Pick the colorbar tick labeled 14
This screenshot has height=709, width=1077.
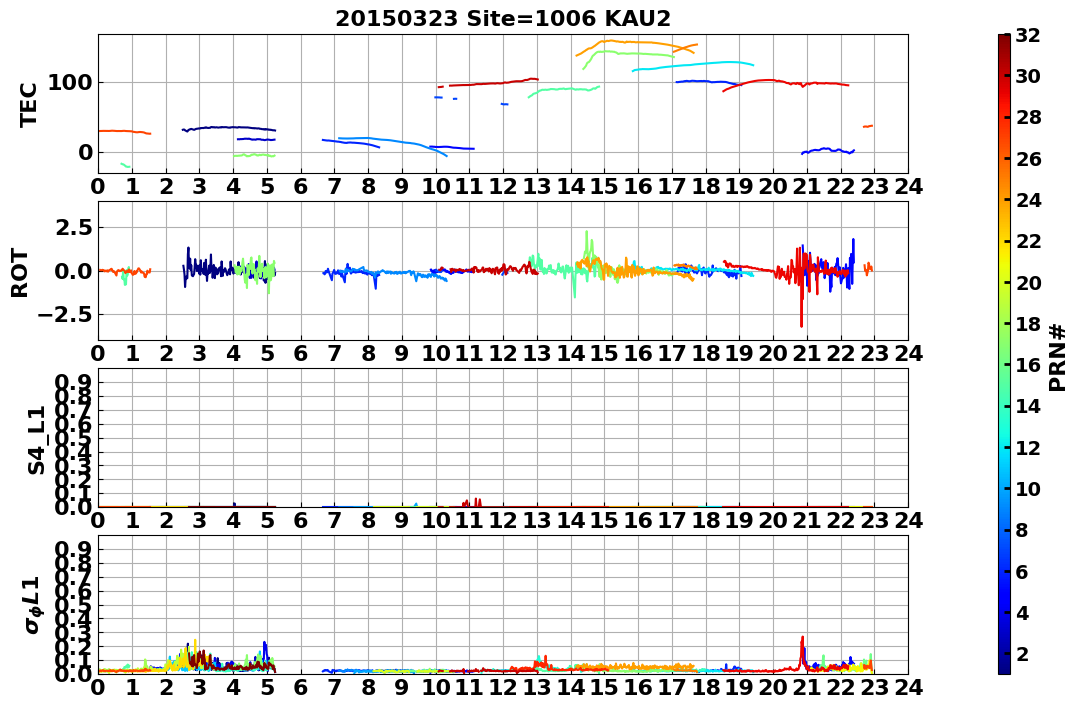[x=1028, y=406]
